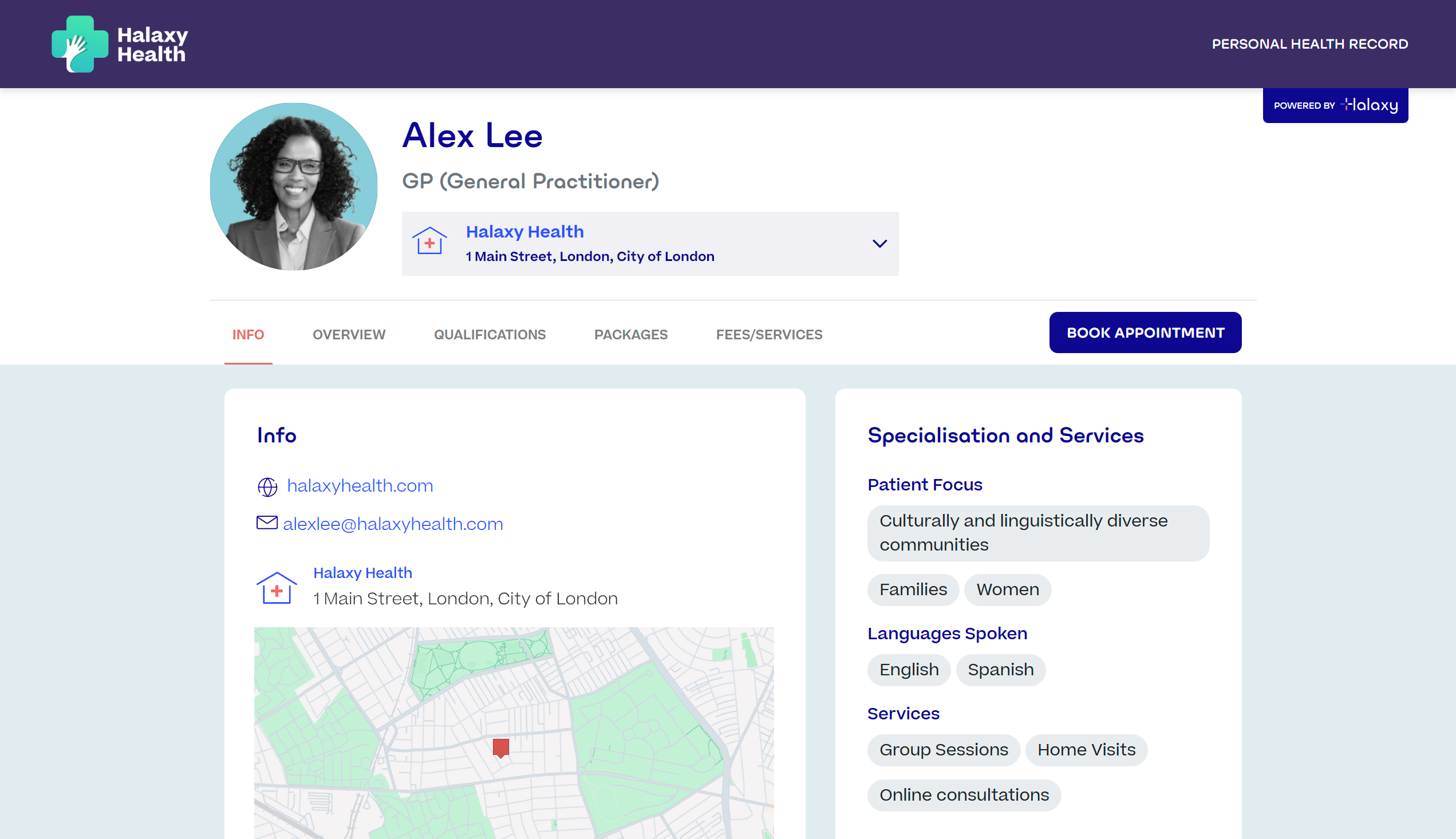Image resolution: width=1456 pixels, height=839 pixels.
Task: Click the Alex Lee name heading
Action: point(472,136)
